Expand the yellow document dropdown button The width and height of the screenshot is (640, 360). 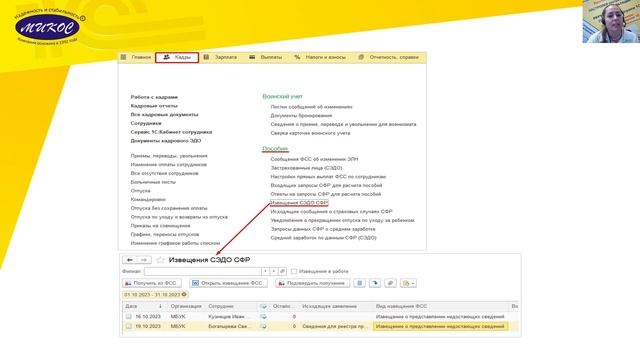pyautogui.click(x=408, y=283)
